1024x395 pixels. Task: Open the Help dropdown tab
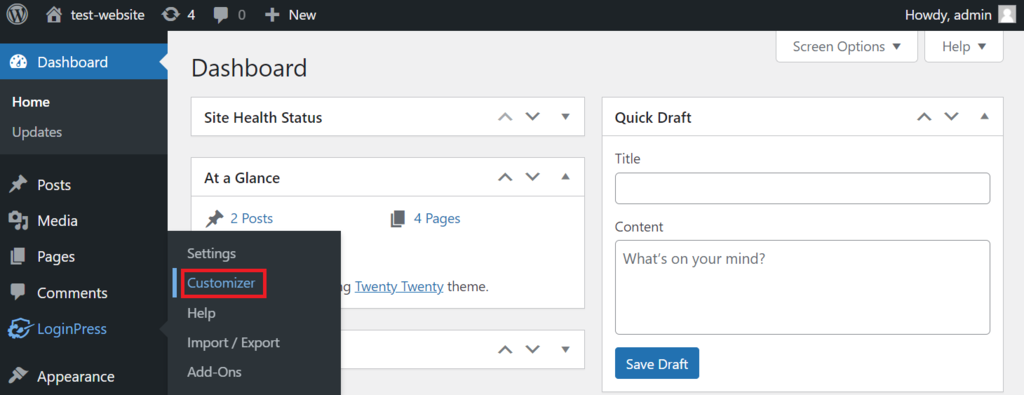964,46
